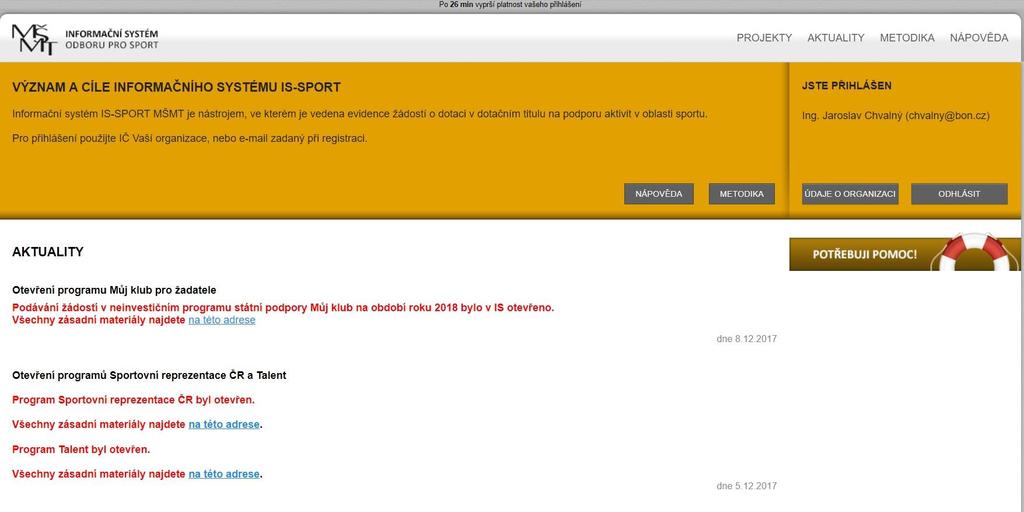Click logged-in user 'Ing. Jaroslav Chvalný (chvalny@bon.cz)'
Image resolution: width=1024 pixels, height=512 pixels.
click(895, 116)
